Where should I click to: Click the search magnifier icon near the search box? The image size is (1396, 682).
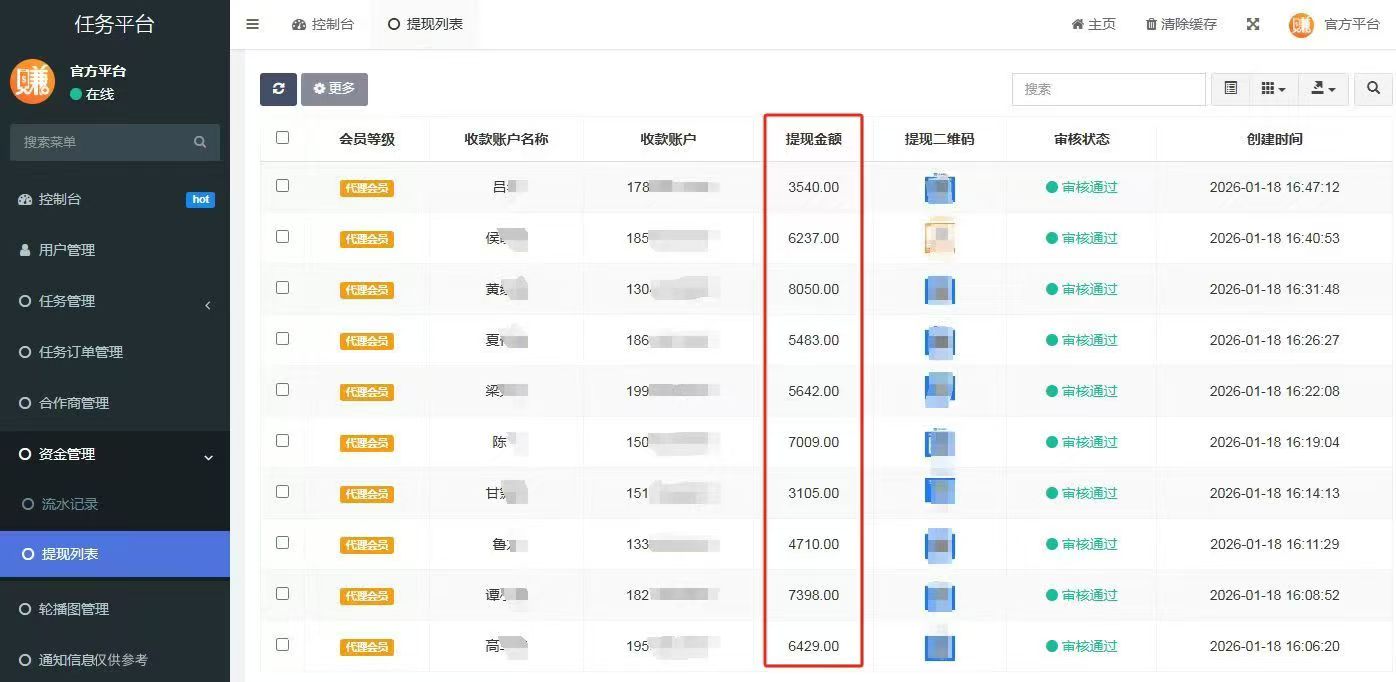(1372, 89)
